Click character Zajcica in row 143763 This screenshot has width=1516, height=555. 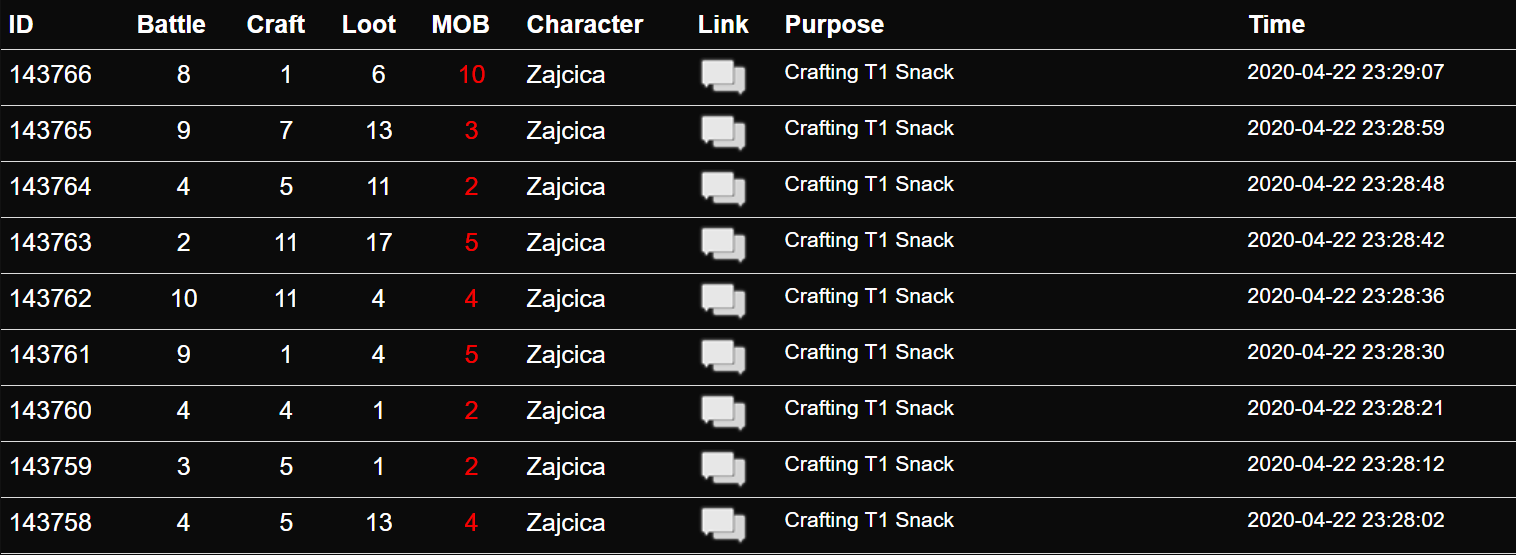pos(566,244)
